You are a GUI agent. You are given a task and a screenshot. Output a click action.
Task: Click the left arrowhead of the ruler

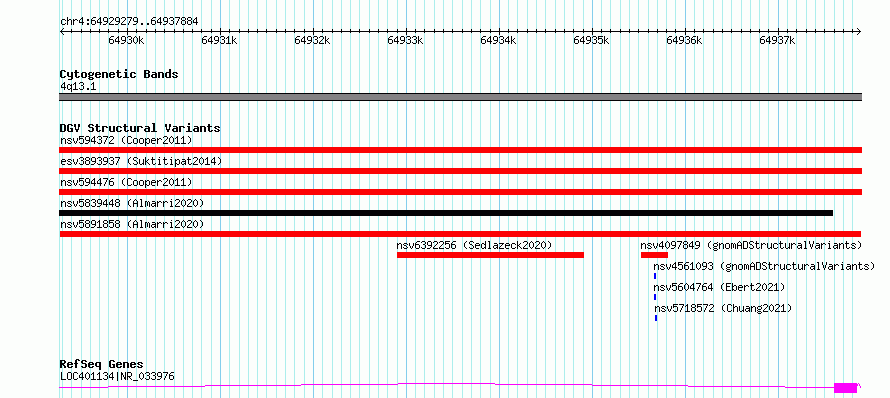click(62, 31)
